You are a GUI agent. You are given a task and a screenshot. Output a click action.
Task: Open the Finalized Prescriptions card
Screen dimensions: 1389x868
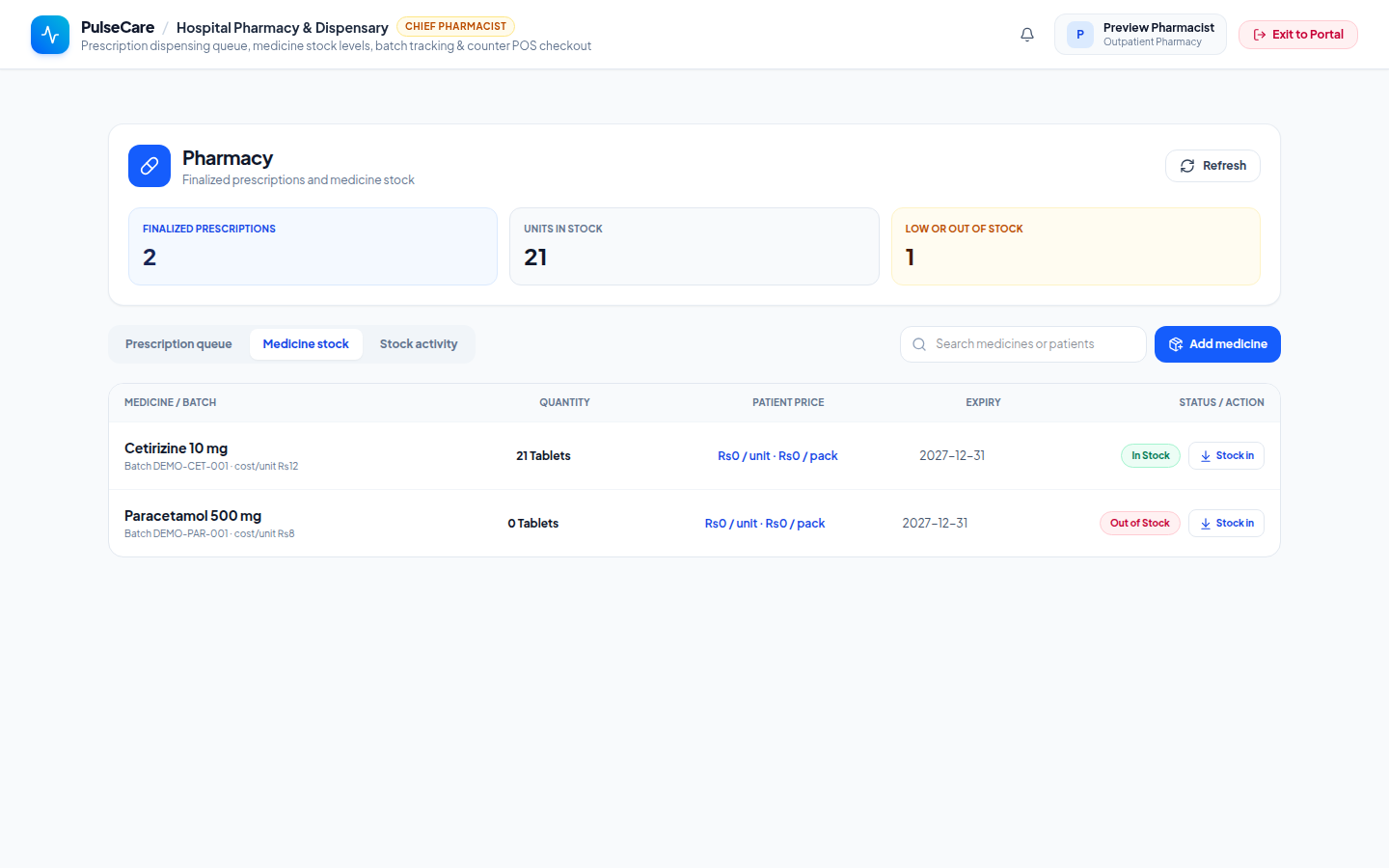pos(313,246)
